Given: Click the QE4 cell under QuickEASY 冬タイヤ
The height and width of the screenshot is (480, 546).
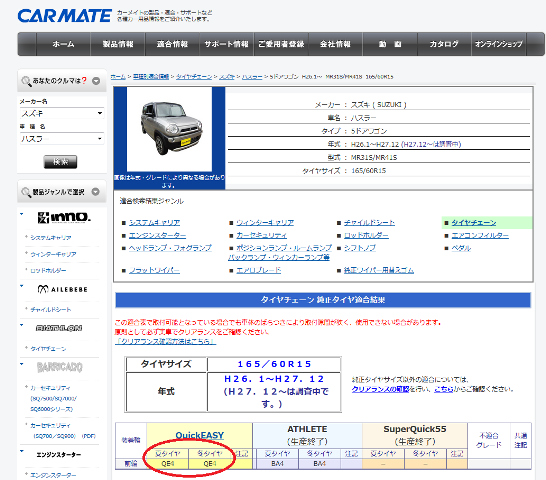Looking at the screenshot, I should (210, 464).
